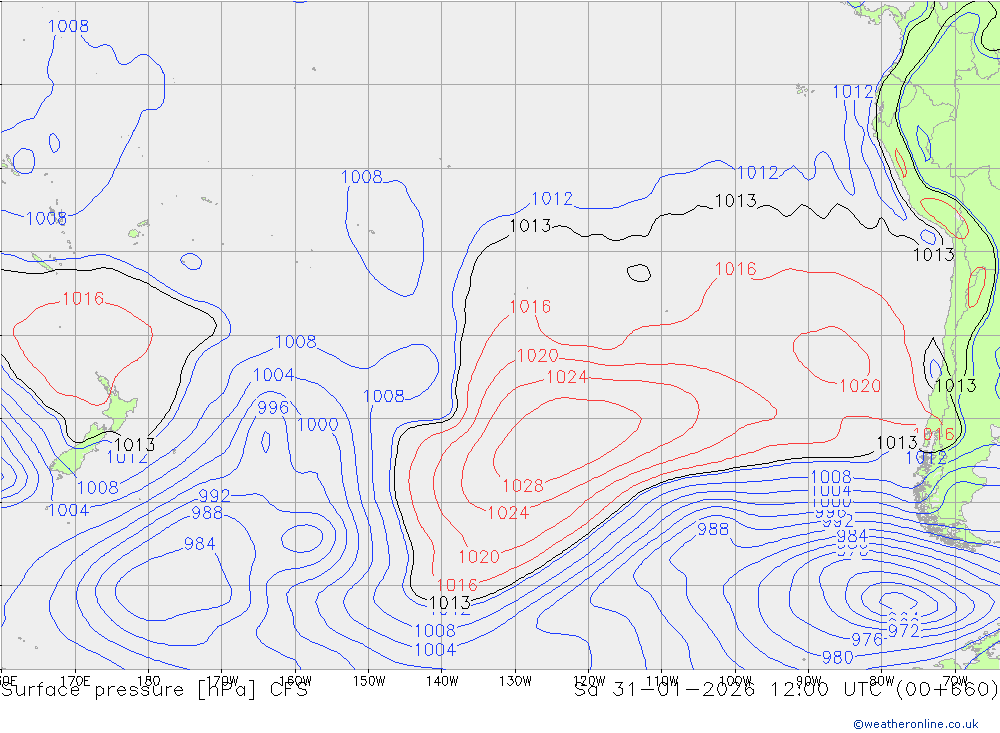This screenshot has height=733, width=1000.
Task: Click the 70W longitude axis label
Action: (955, 681)
